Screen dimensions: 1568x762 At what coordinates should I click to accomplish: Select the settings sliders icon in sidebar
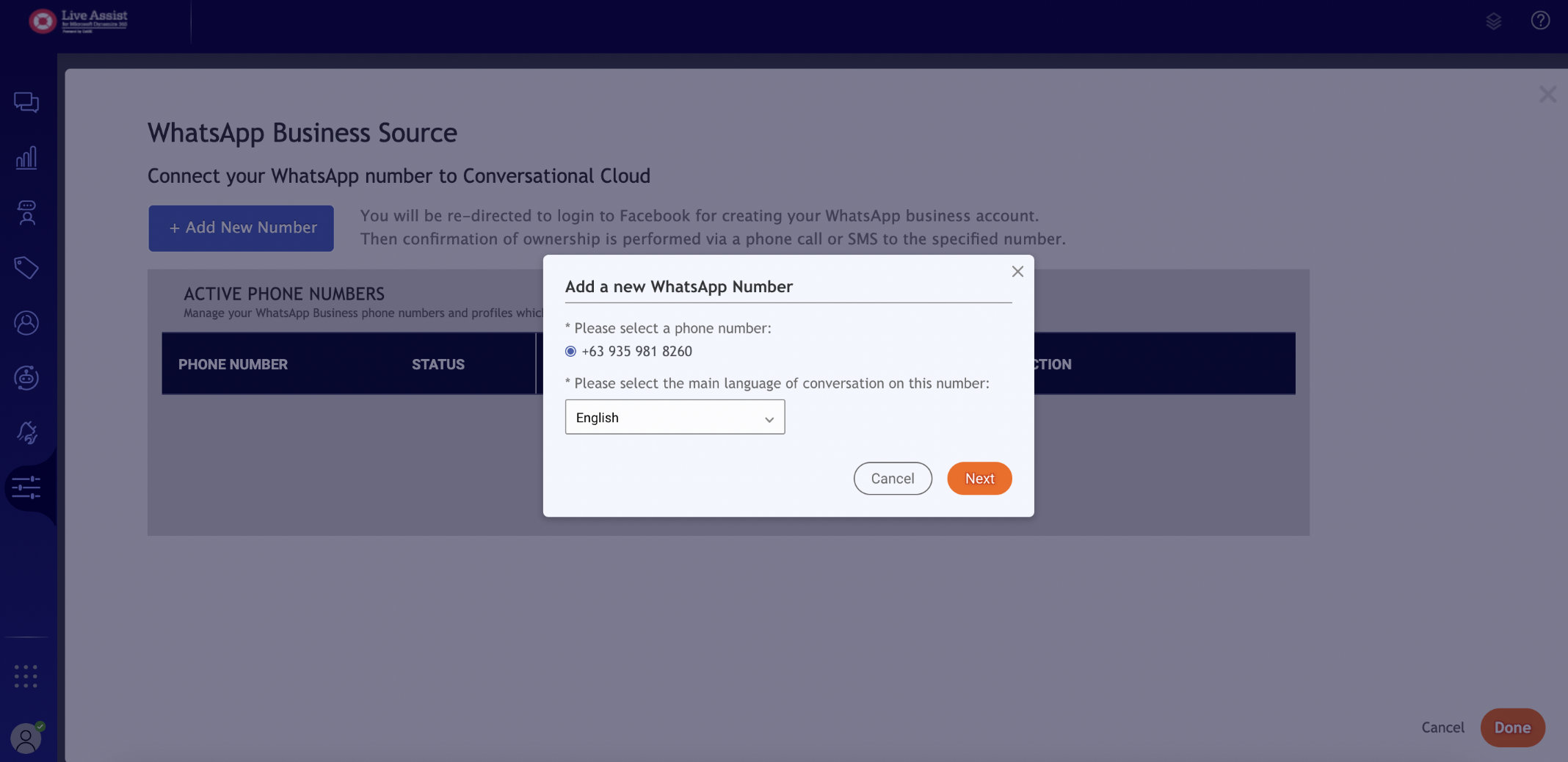coord(26,487)
